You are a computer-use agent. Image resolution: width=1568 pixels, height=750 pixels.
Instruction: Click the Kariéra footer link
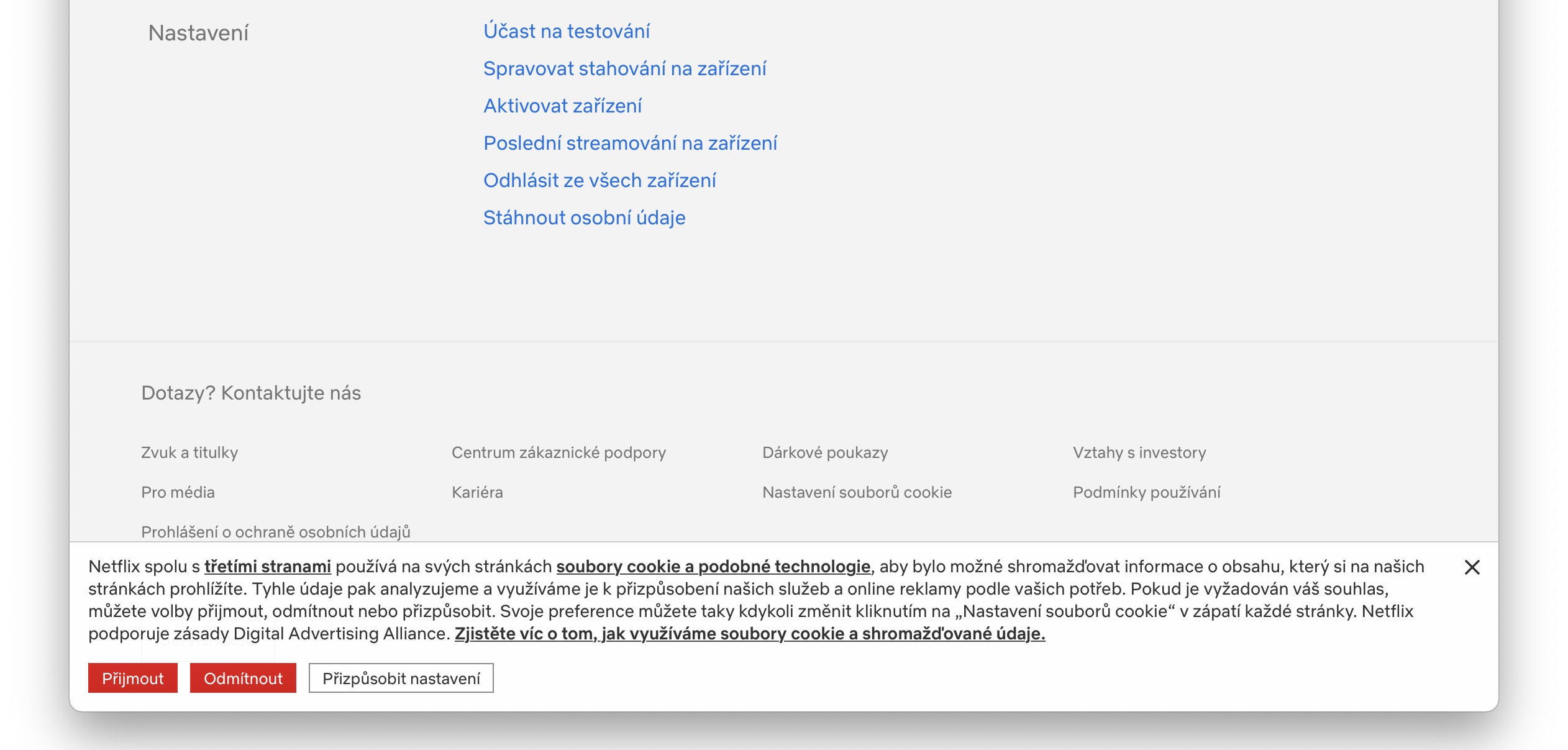coord(477,492)
